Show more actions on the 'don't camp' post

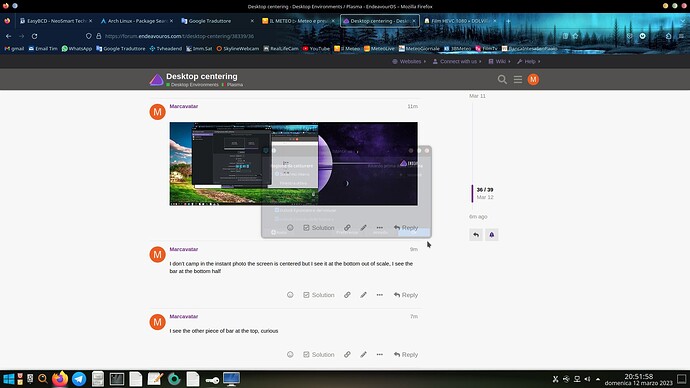[379, 295]
